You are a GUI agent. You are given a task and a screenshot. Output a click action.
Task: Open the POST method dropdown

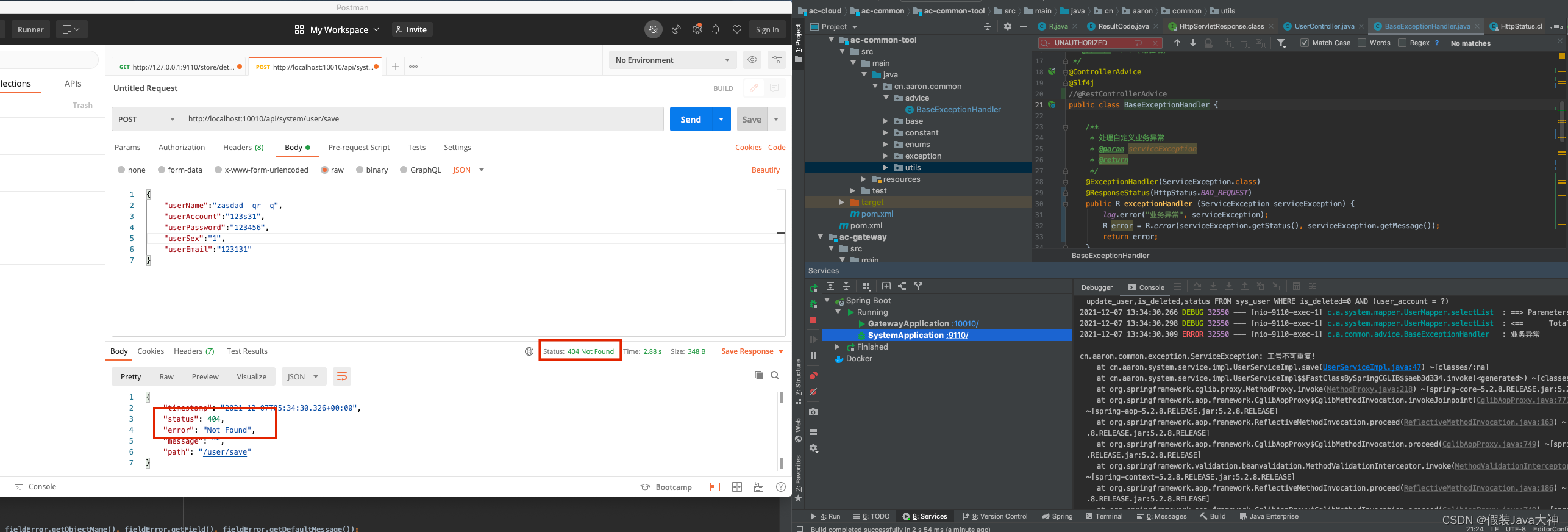[147, 119]
